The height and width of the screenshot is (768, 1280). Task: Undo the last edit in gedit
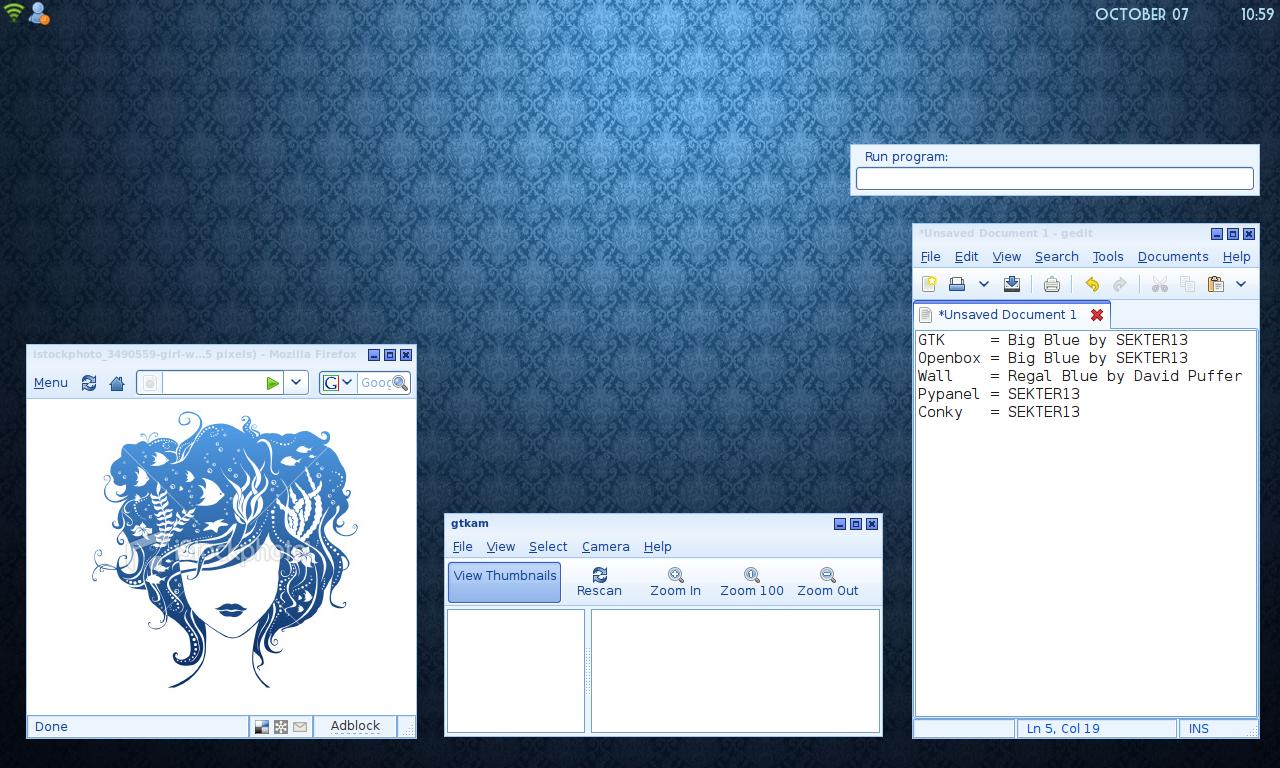click(x=1092, y=284)
